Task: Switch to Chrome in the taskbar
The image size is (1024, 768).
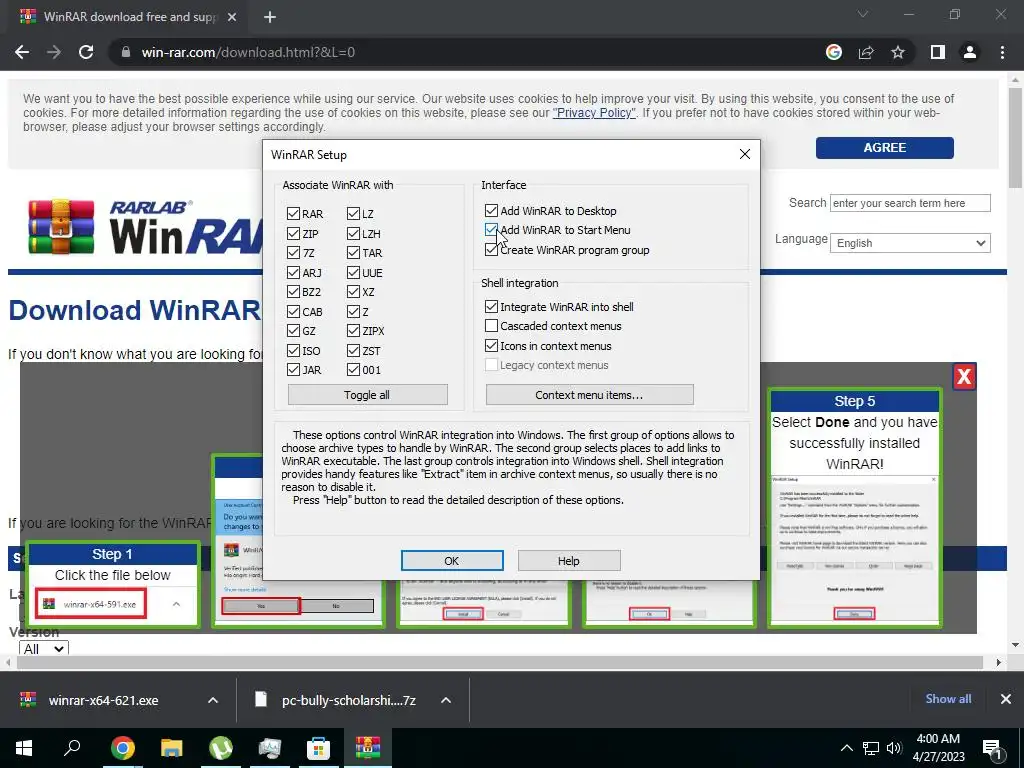Action: [x=122, y=748]
